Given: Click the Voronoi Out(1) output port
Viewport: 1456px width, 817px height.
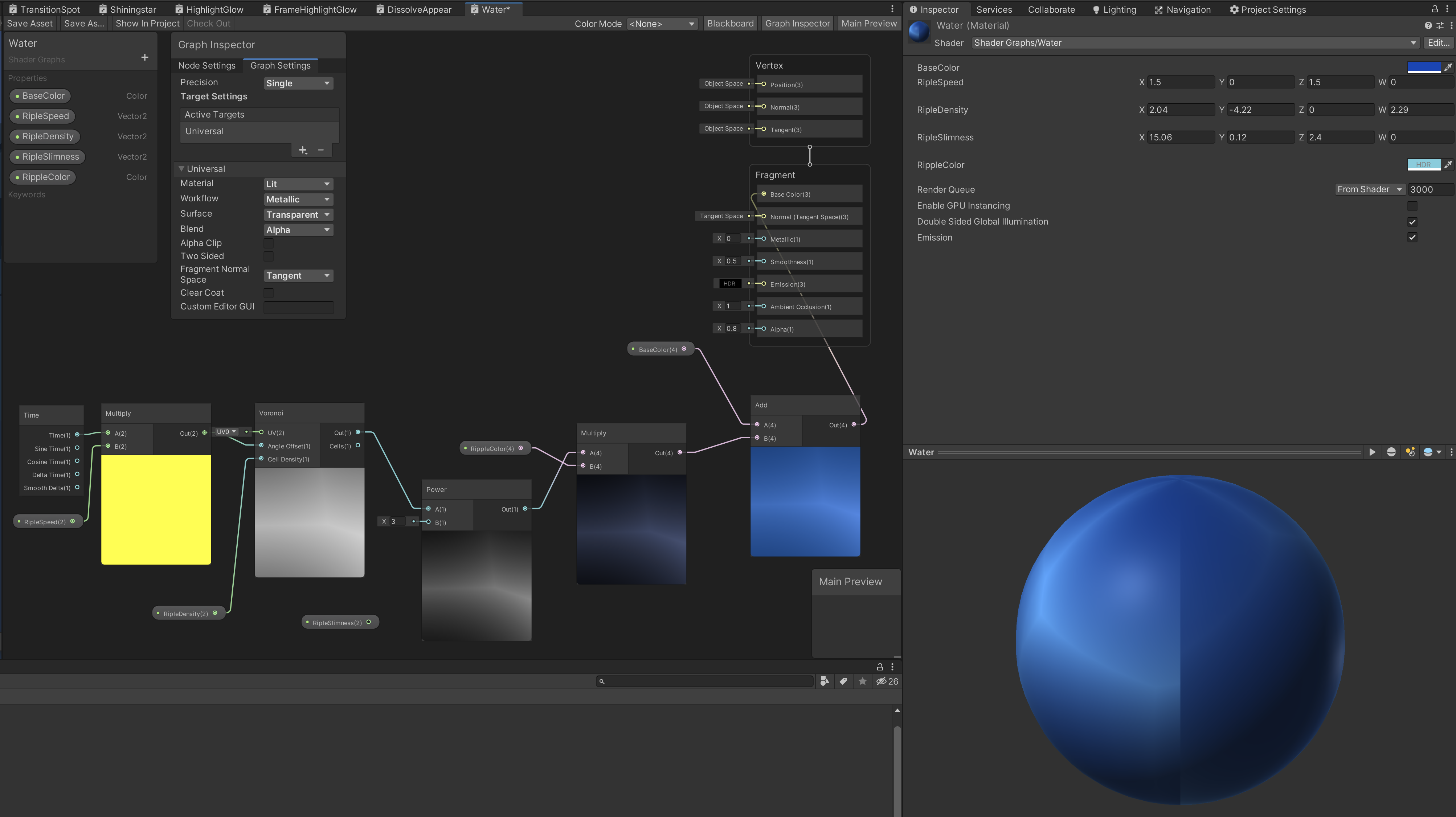Looking at the screenshot, I should [358, 432].
